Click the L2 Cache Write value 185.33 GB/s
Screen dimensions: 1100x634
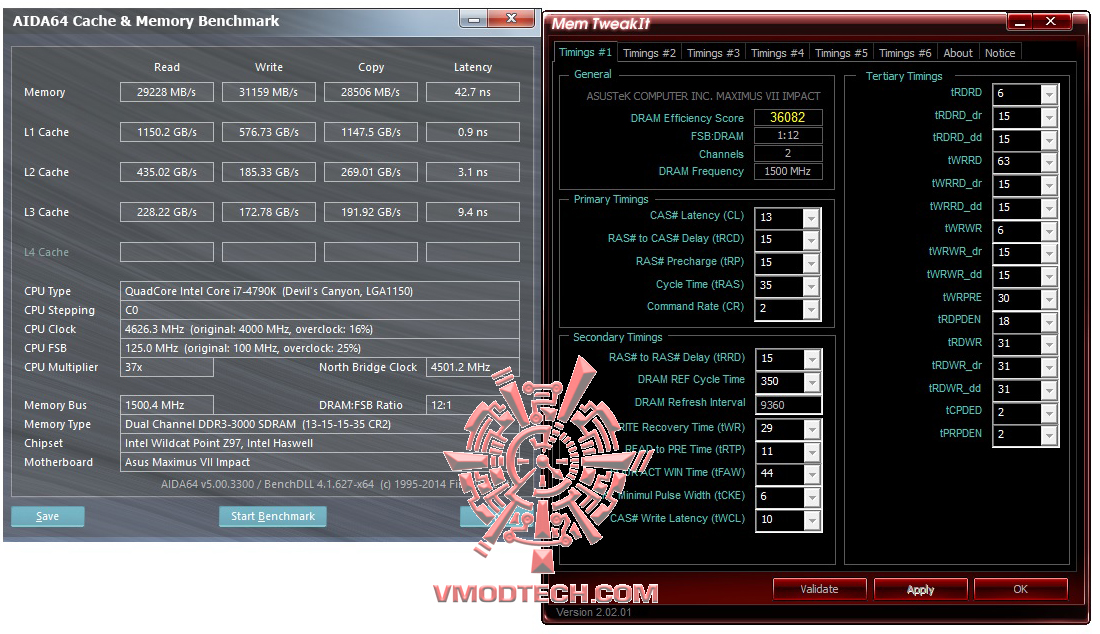(x=269, y=172)
